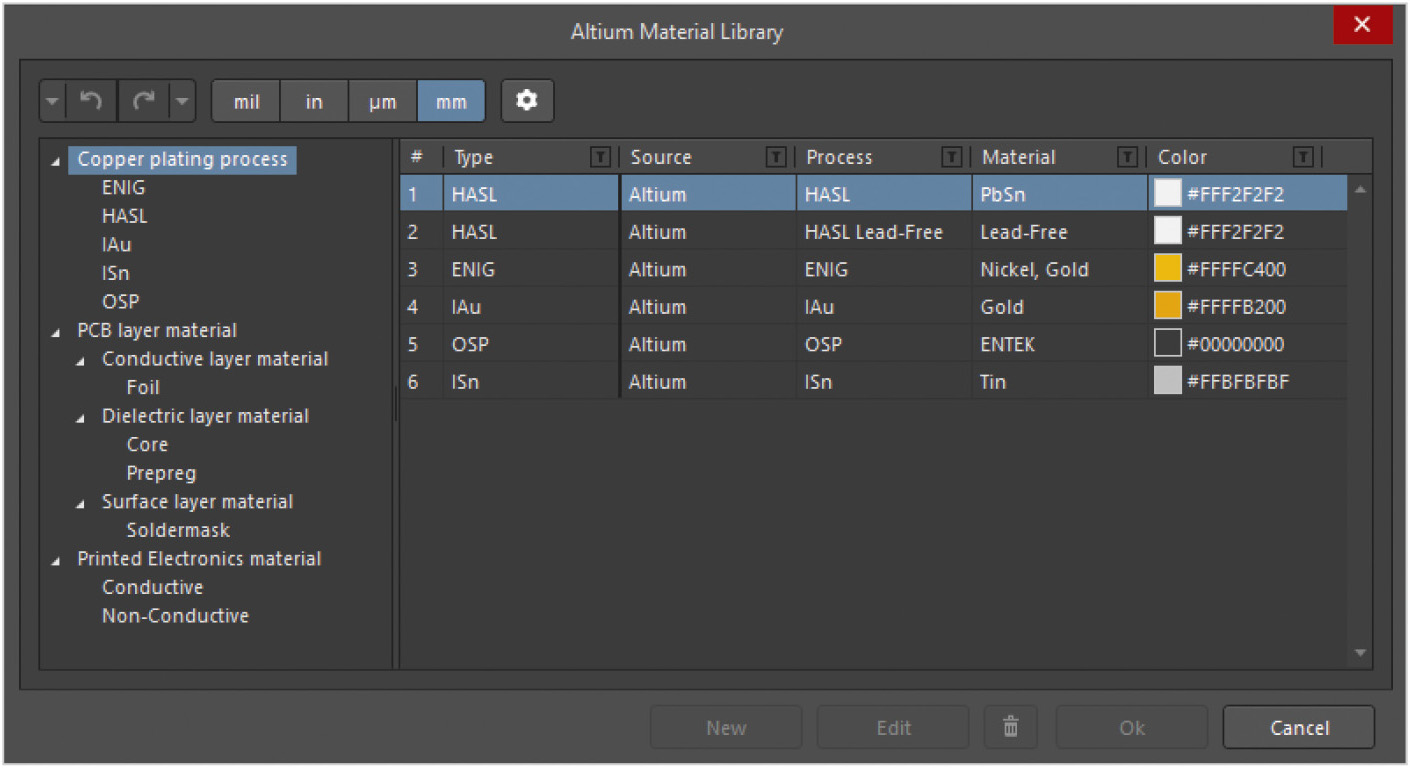The image size is (1410, 768).
Task: Sort by the Material column header
Action: pyautogui.click(x=1018, y=157)
